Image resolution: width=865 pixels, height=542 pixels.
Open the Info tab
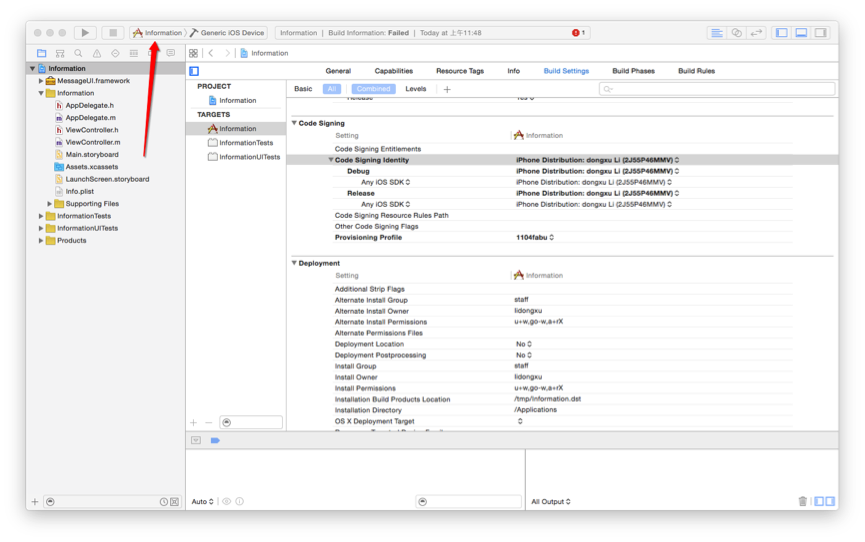514,71
